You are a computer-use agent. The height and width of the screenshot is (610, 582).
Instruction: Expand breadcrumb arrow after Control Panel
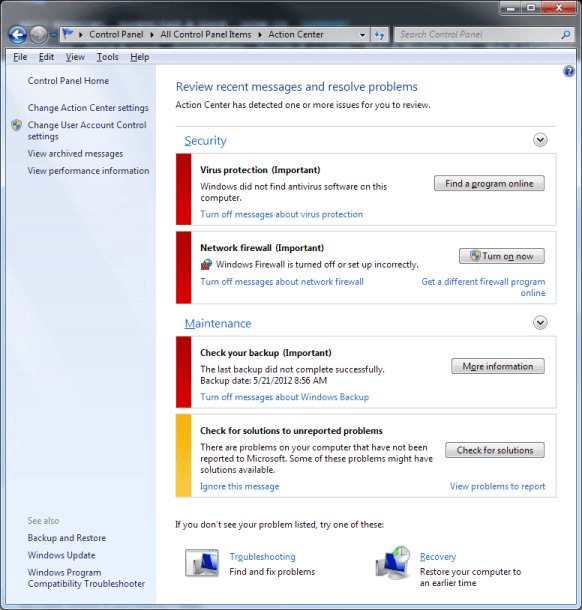click(x=152, y=35)
